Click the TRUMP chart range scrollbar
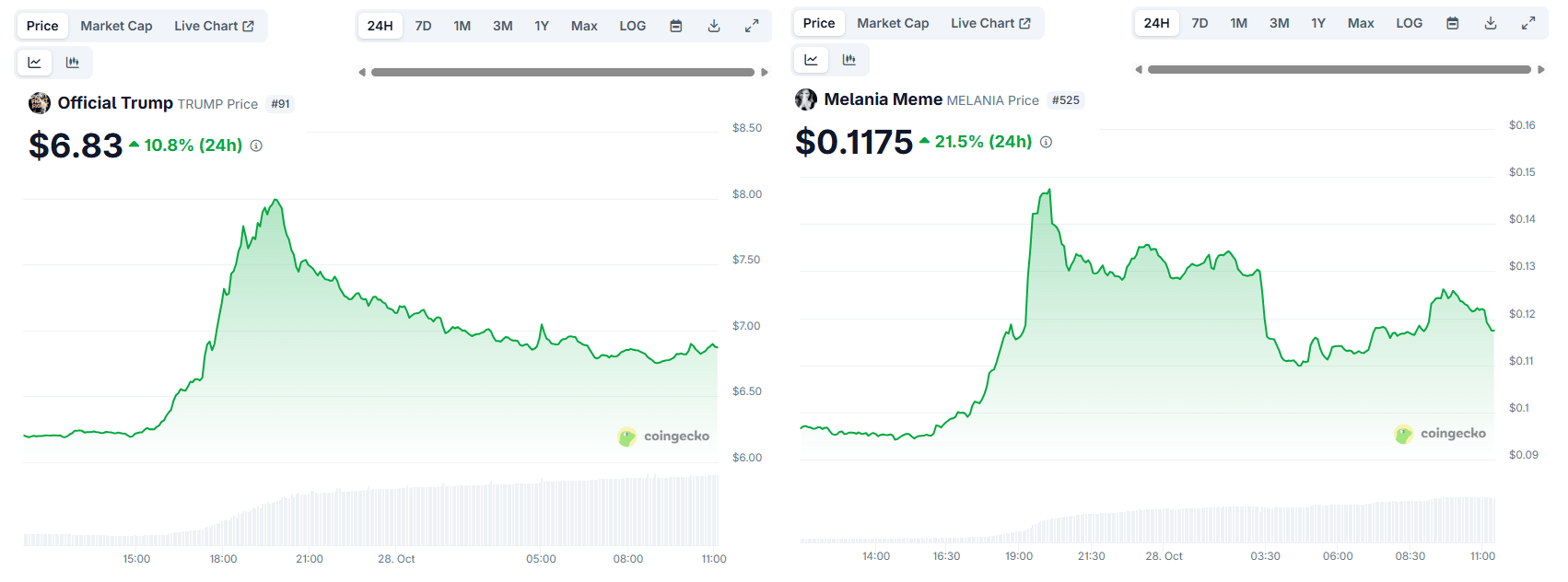1568x582 pixels. pos(562,72)
